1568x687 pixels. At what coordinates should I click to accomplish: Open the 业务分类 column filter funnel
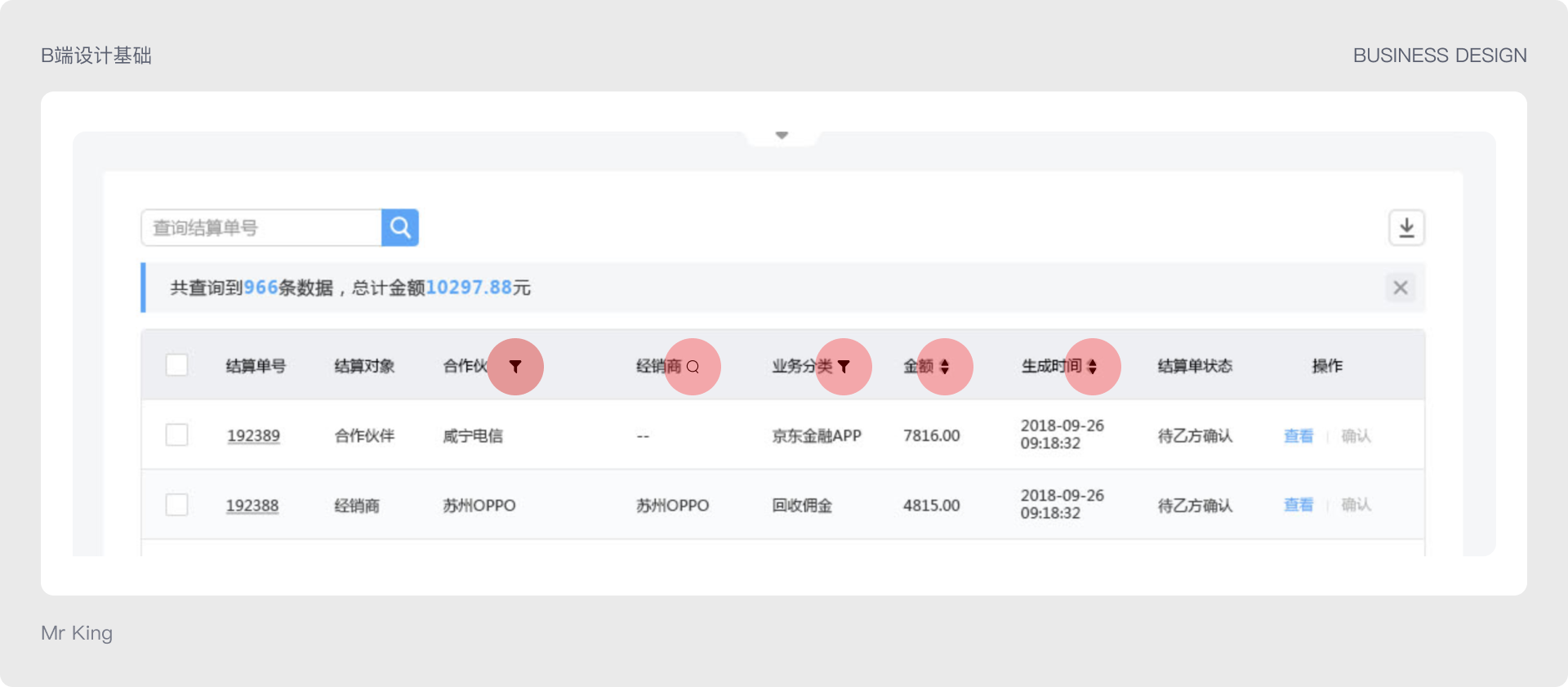click(x=844, y=367)
